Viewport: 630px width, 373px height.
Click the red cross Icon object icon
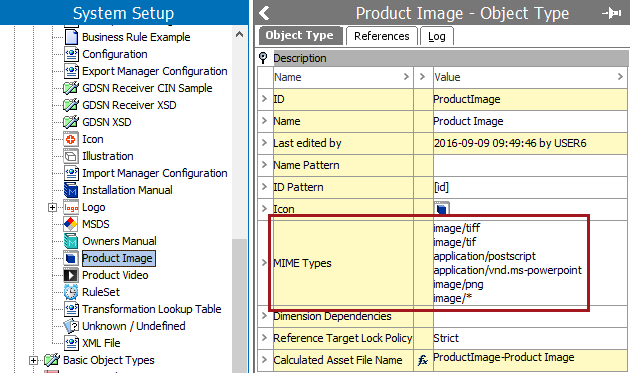[x=71, y=139]
